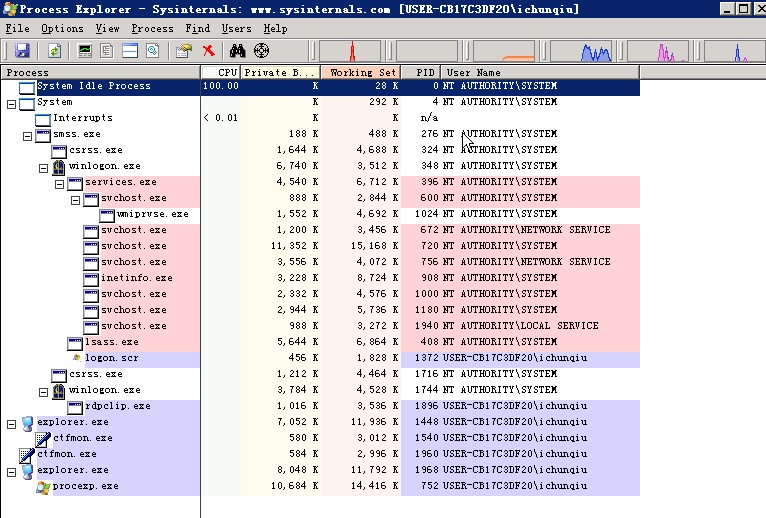
Task: Toggle the lower pane toolbar icon
Action: (130, 50)
